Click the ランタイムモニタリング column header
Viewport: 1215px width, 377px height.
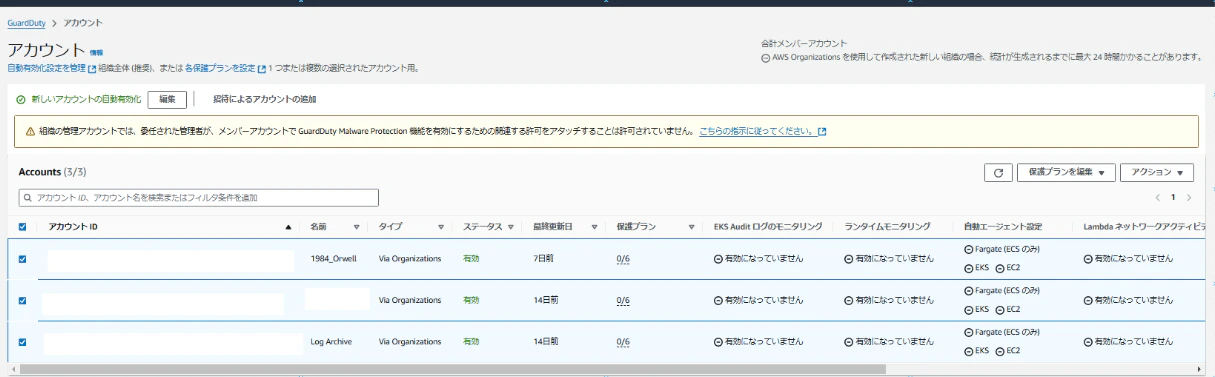[x=887, y=227]
